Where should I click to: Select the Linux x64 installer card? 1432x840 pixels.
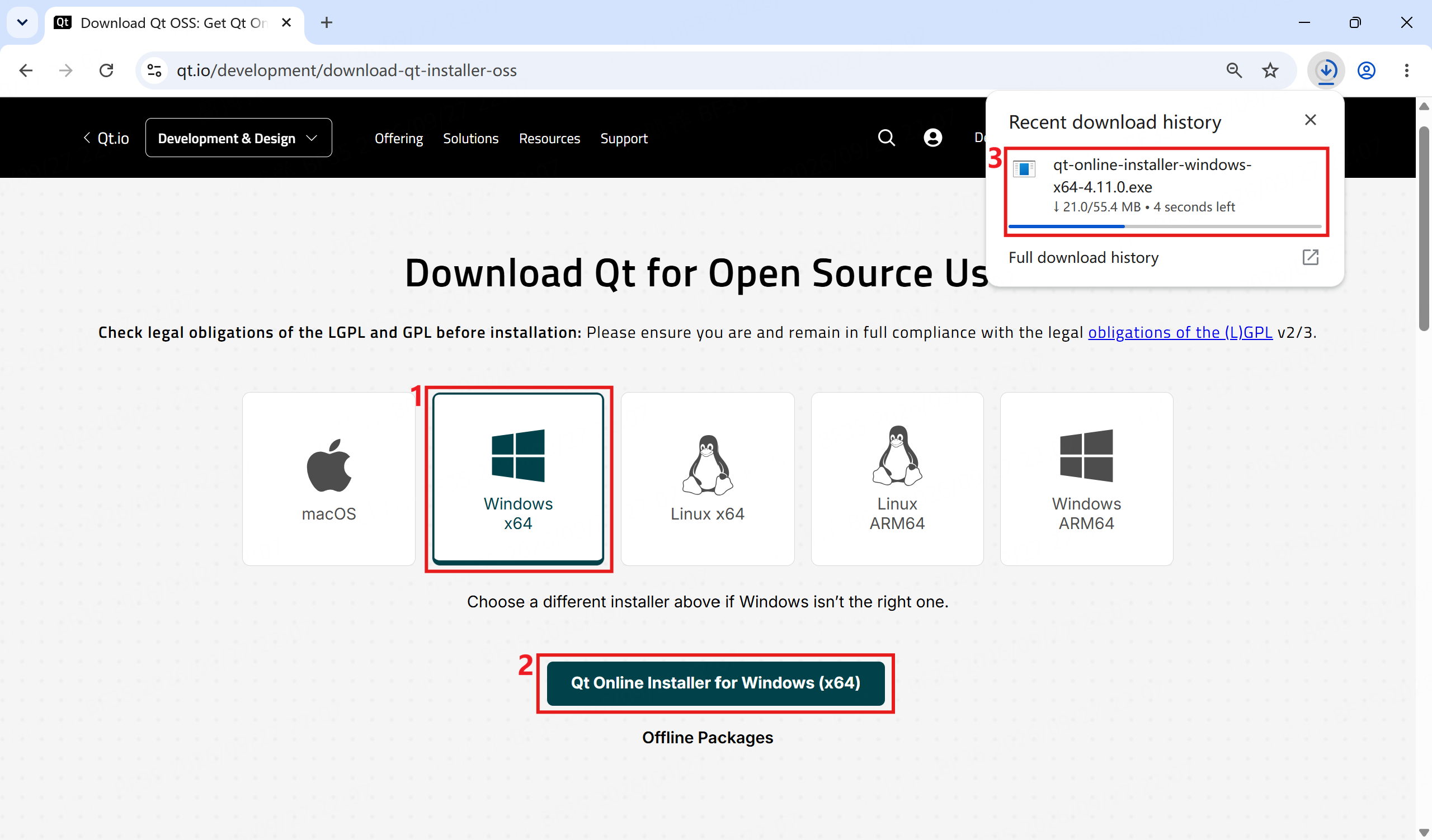pyautogui.click(x=708, y=479)
